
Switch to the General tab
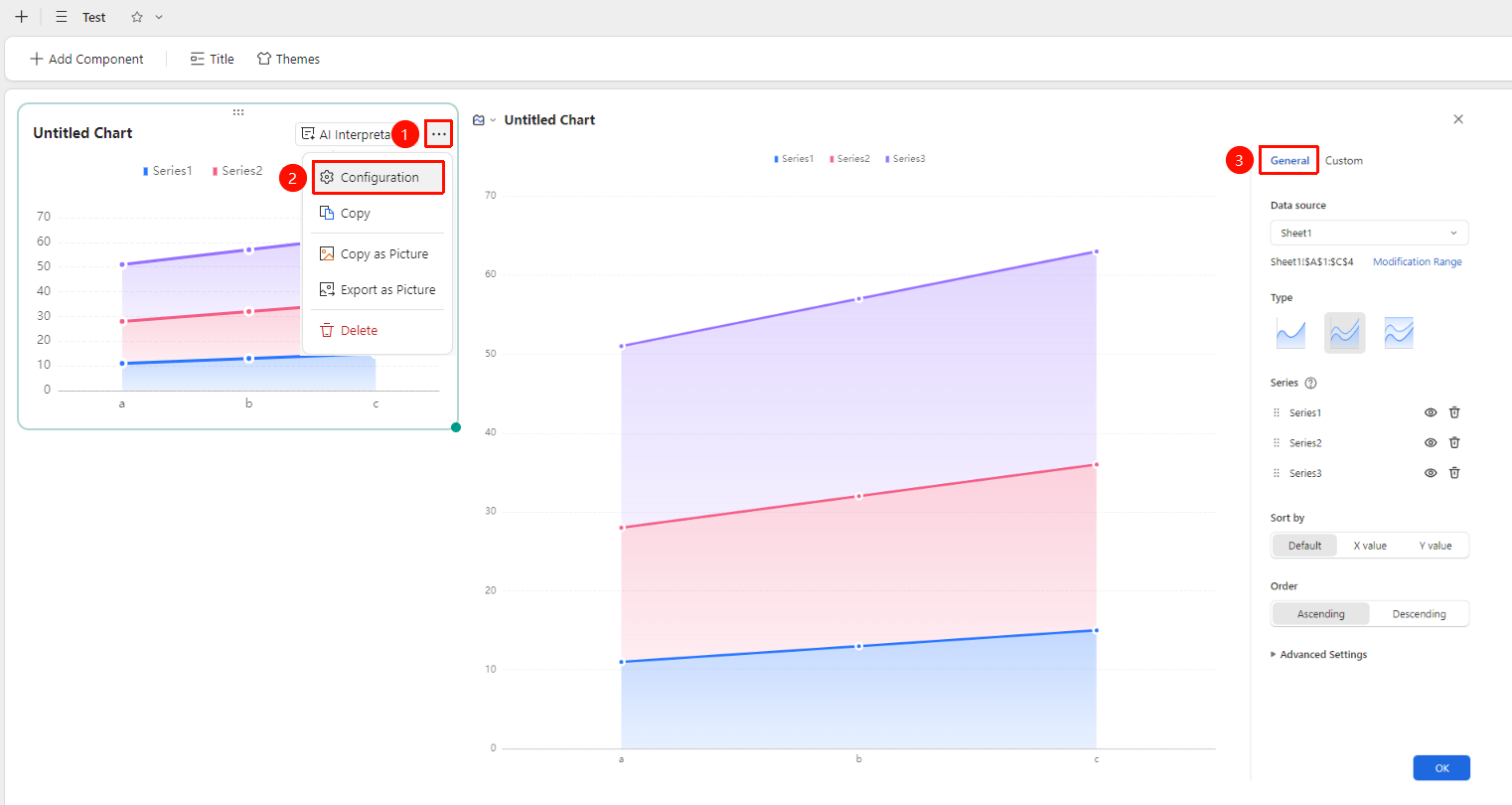(1289, 160)
